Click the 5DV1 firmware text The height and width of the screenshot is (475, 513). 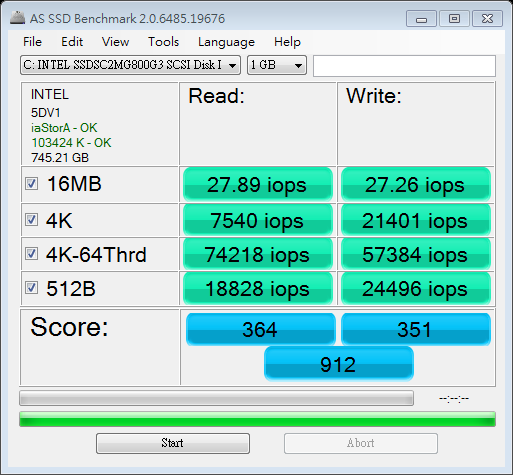45,113
